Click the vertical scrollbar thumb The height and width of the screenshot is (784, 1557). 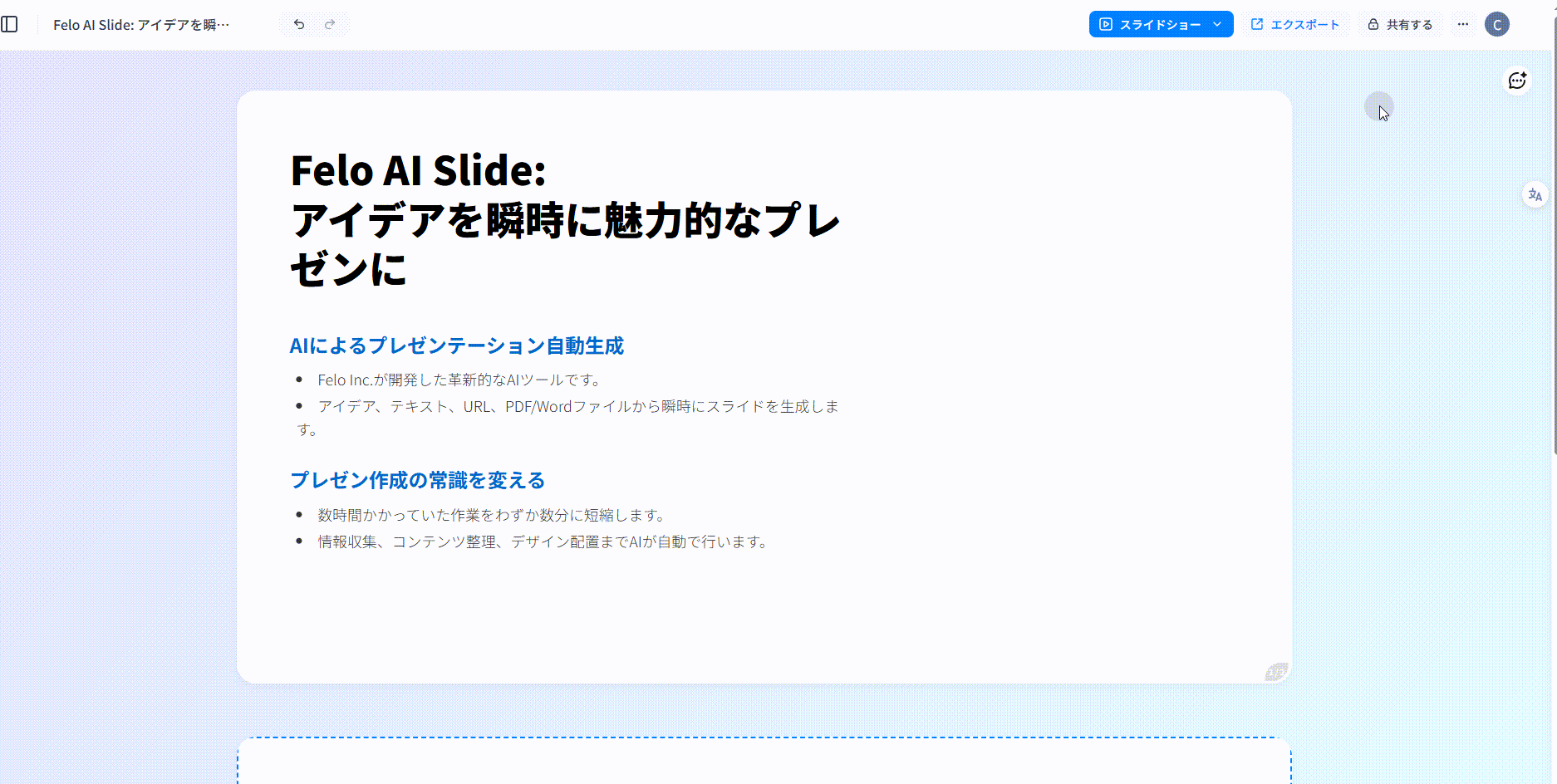1555,234
